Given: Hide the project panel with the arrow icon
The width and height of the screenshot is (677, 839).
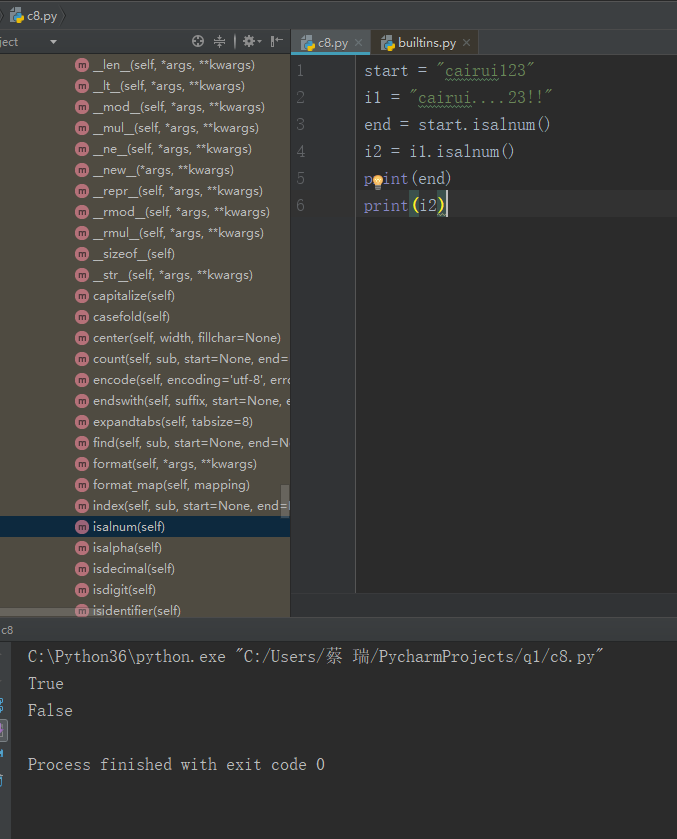Looking at the screenshot, I should [276, 41].
